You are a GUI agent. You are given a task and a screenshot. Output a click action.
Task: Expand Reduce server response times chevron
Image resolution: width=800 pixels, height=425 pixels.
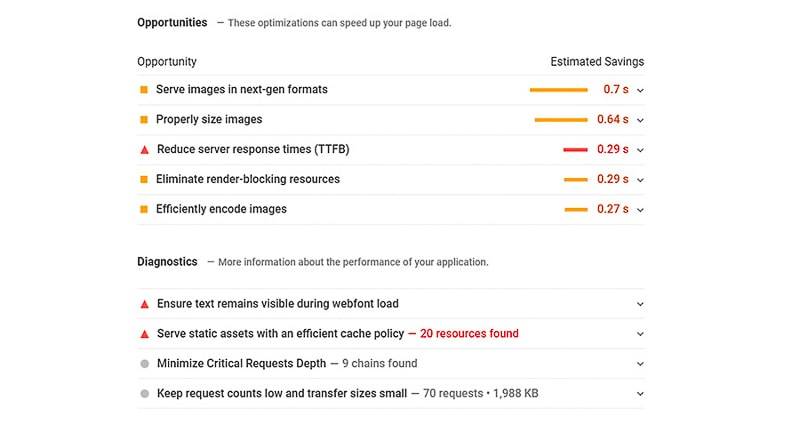tap(640, 150)
